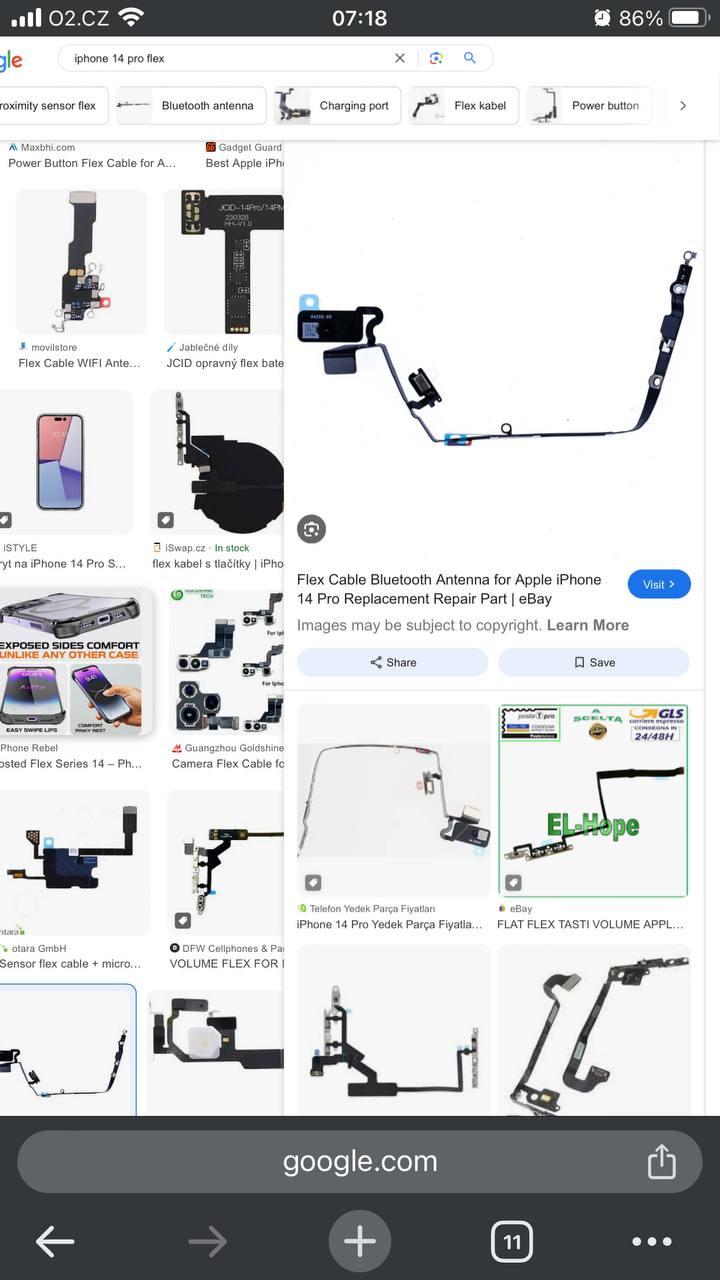Open the tab switcher showing 11 tabs
Image resolution: width=720 pixels, height=1280 pixels.
click(x=512, y=1242)
